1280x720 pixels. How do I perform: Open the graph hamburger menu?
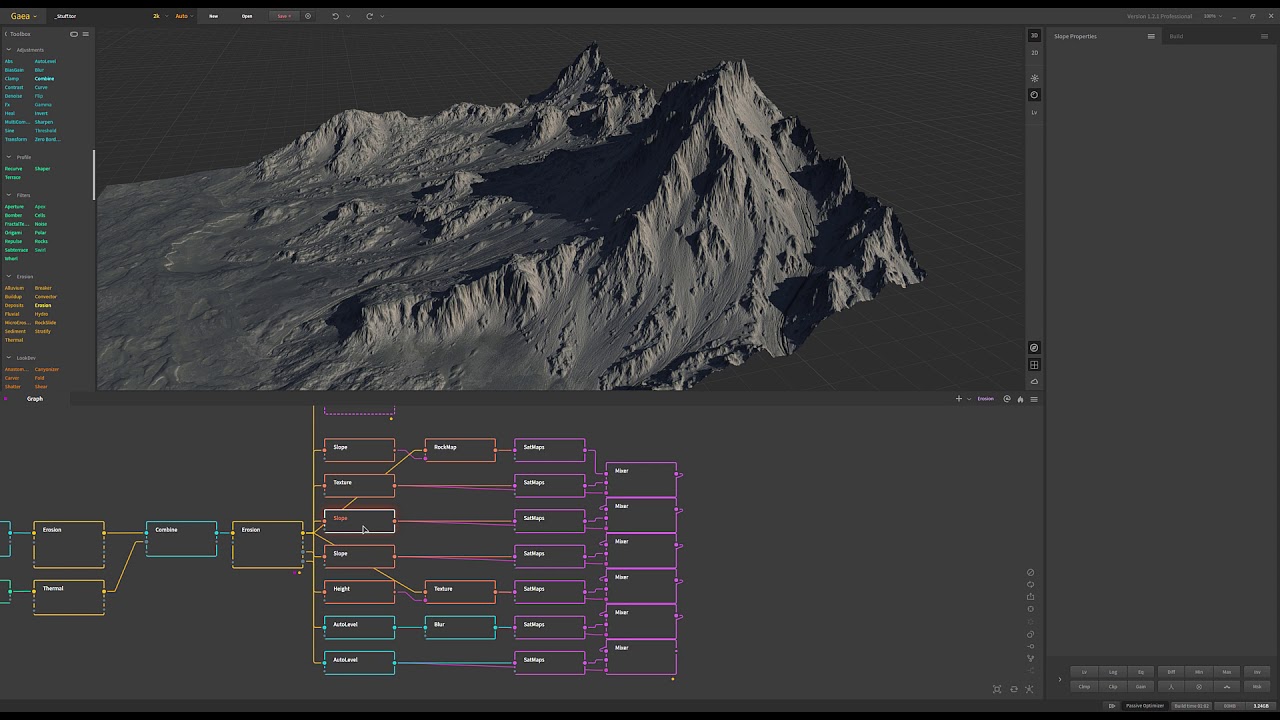(x=1034, y=399)
